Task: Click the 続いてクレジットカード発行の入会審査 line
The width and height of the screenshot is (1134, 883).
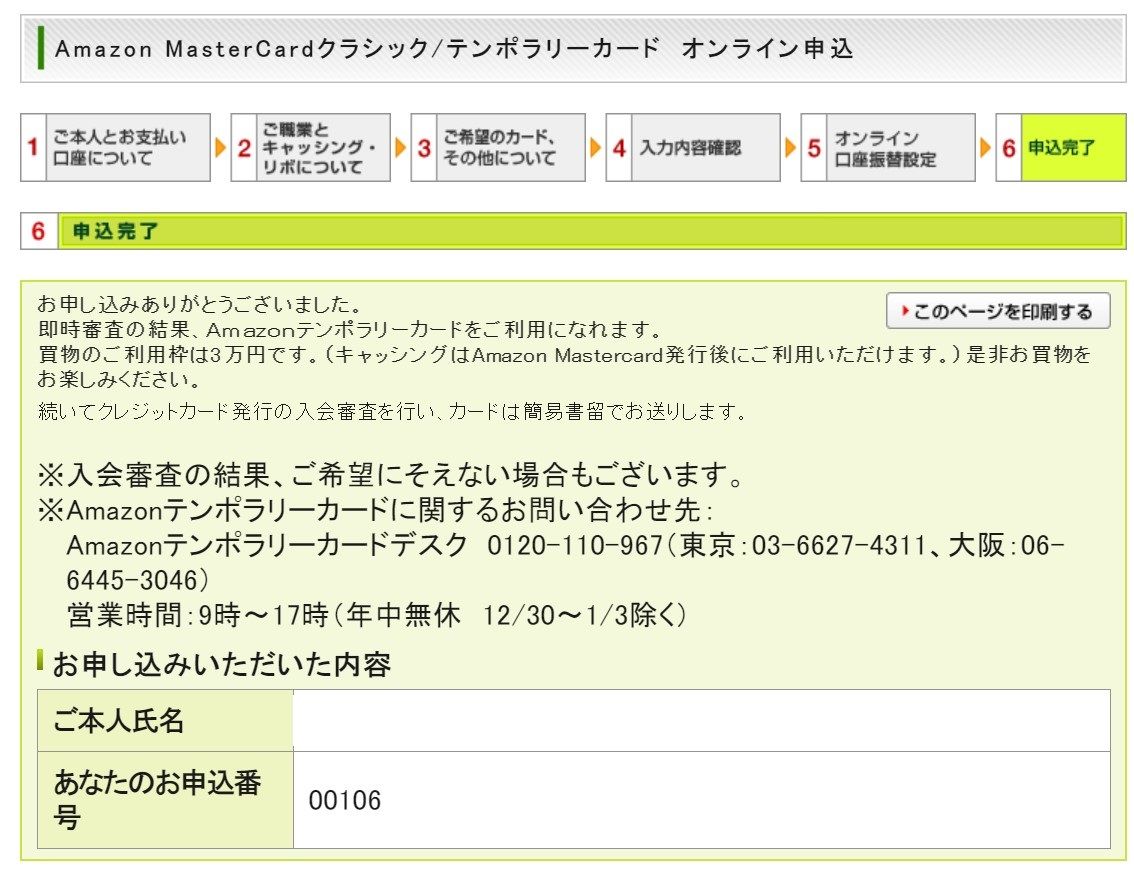Action: (391, 411)
